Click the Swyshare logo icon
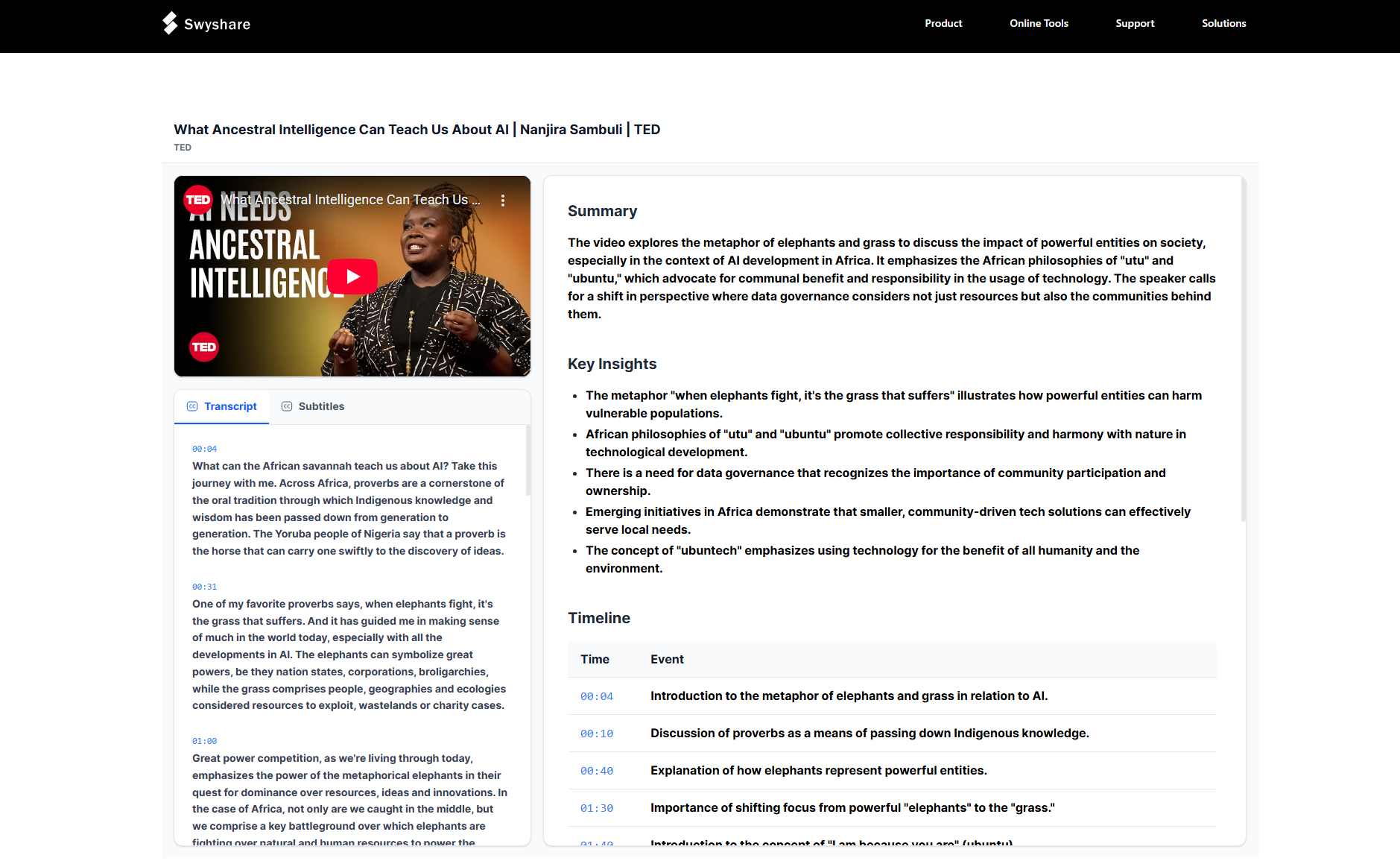Screen dimensions: 1400x861 pos(169,23)
